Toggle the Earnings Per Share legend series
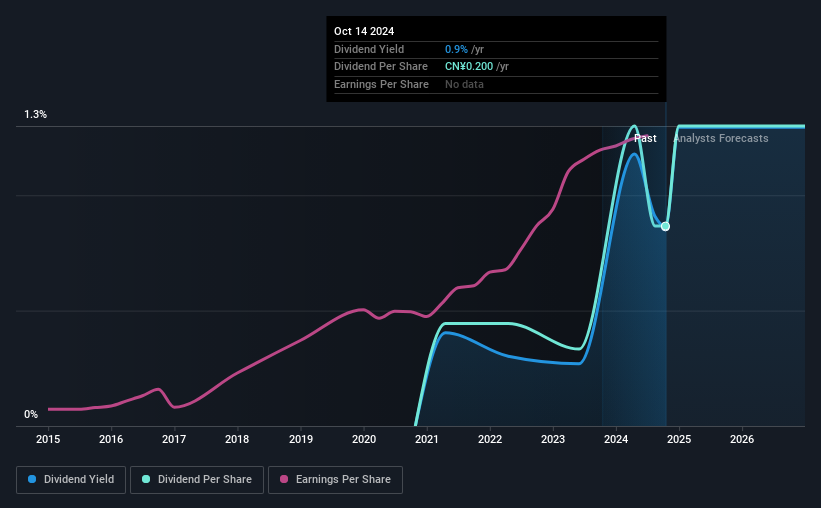Screen dimensions: 821x508 tap(335, 480)
